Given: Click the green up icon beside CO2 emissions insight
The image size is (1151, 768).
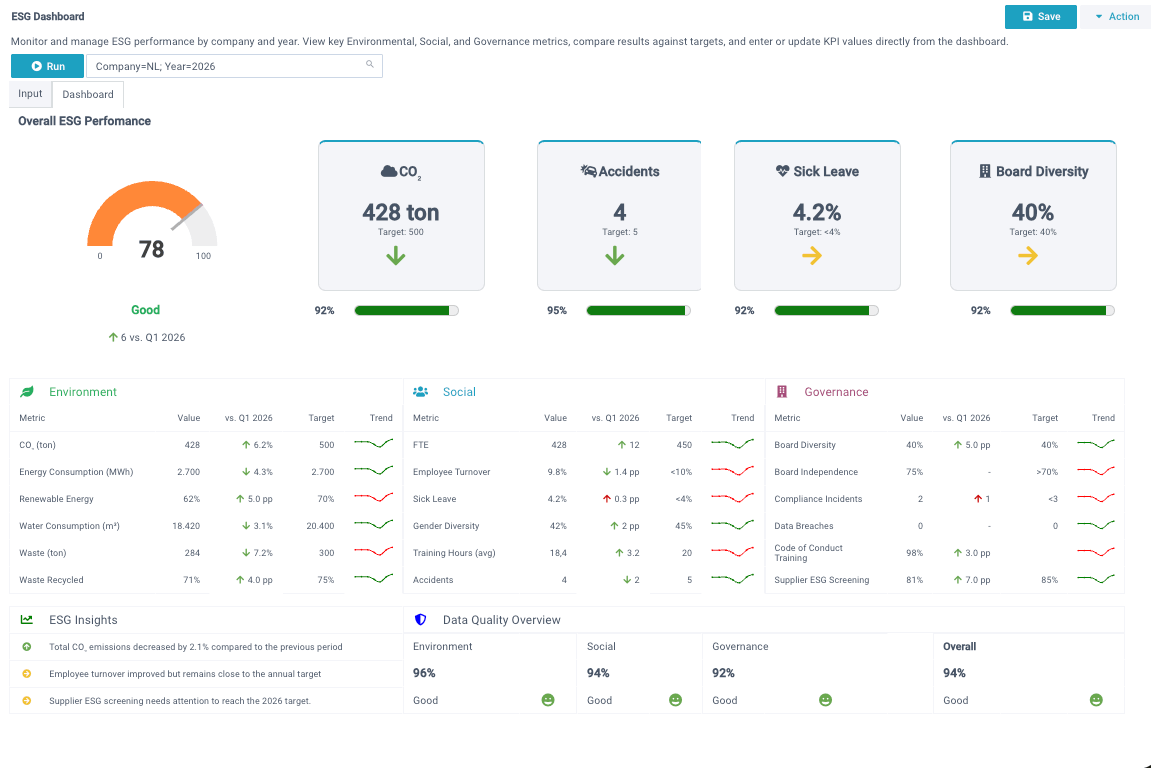Looking at the screenshot, I should click(27, 647).
